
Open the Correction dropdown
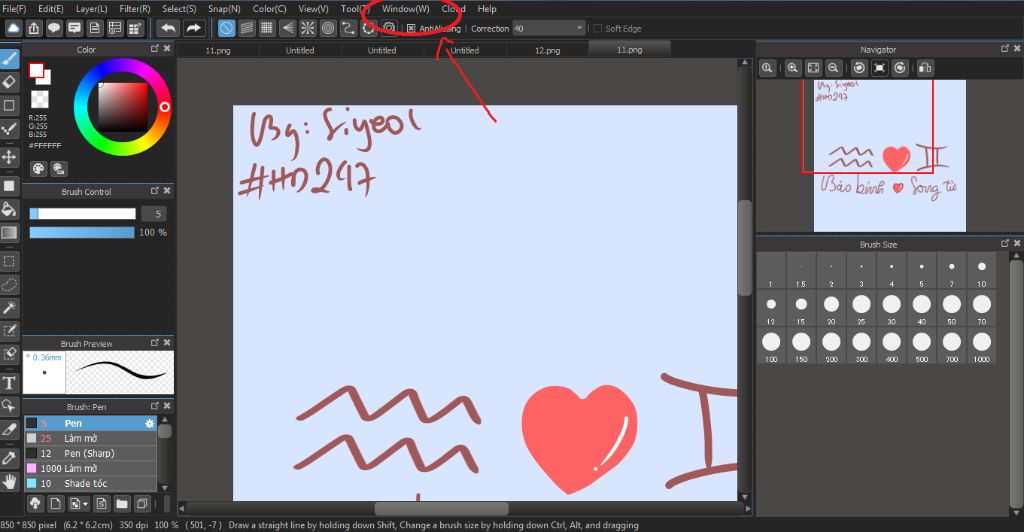pos(549,28)
